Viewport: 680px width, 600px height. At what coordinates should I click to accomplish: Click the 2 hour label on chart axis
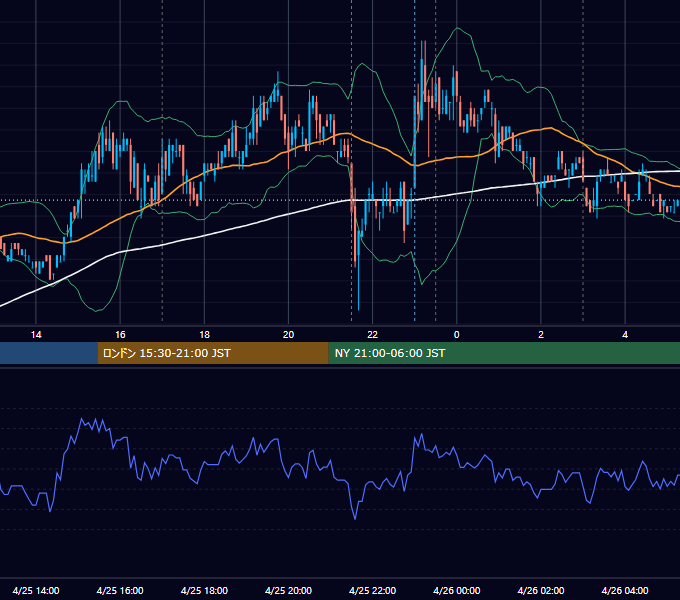click(x=541, y=335)
